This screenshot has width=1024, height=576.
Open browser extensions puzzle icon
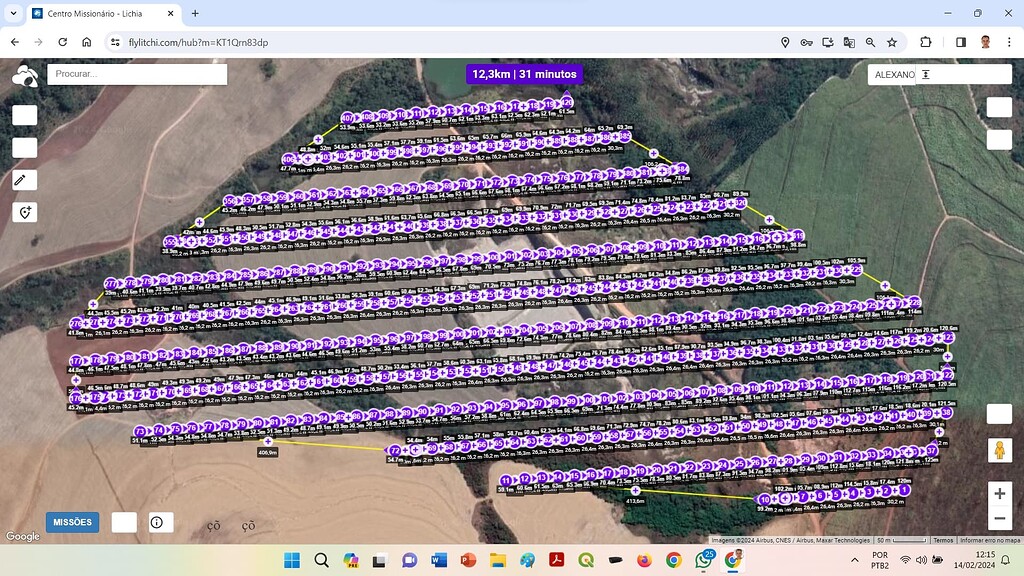(926, 42)
